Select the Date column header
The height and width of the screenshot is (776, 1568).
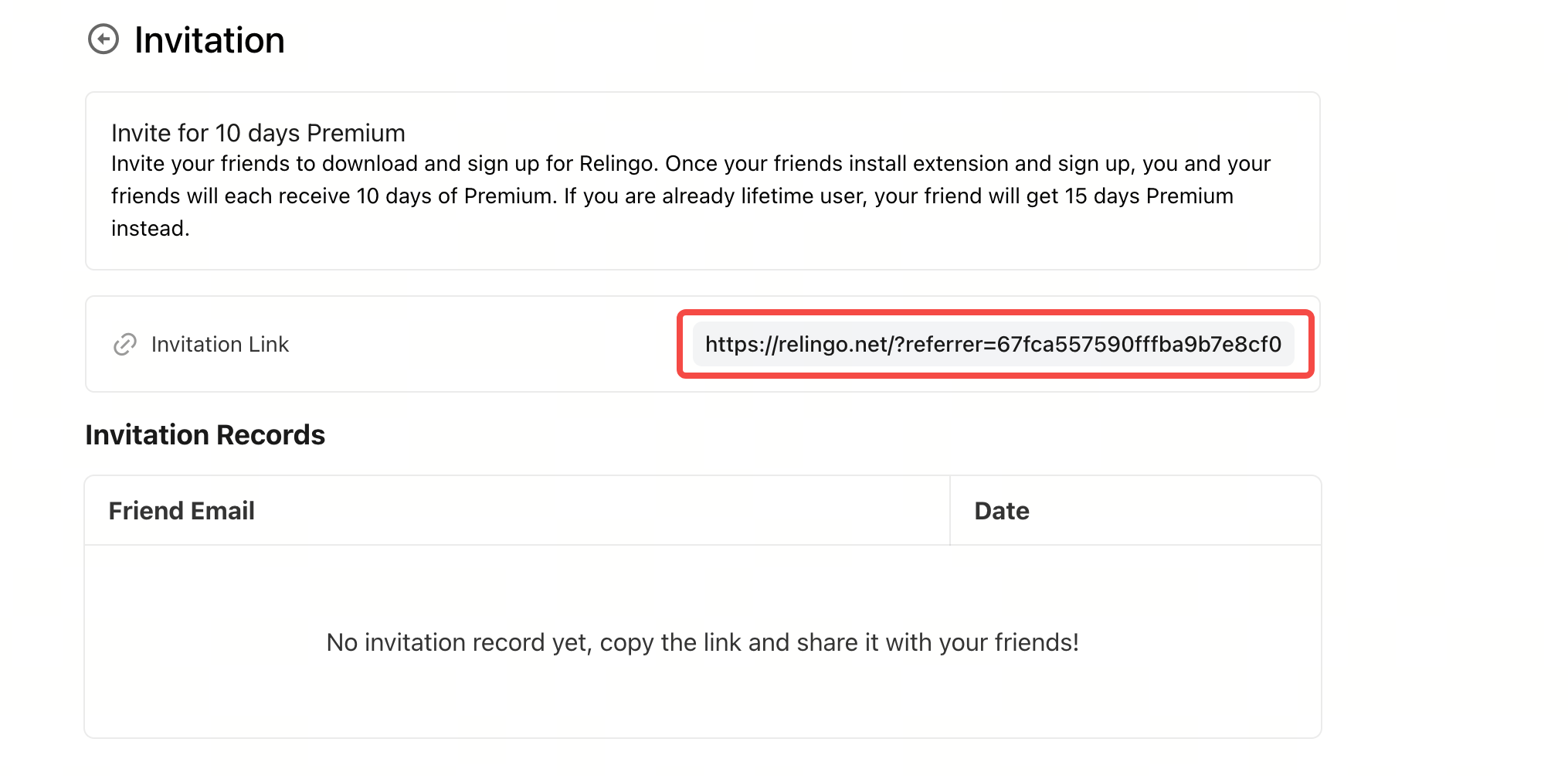pos(1002,511)
